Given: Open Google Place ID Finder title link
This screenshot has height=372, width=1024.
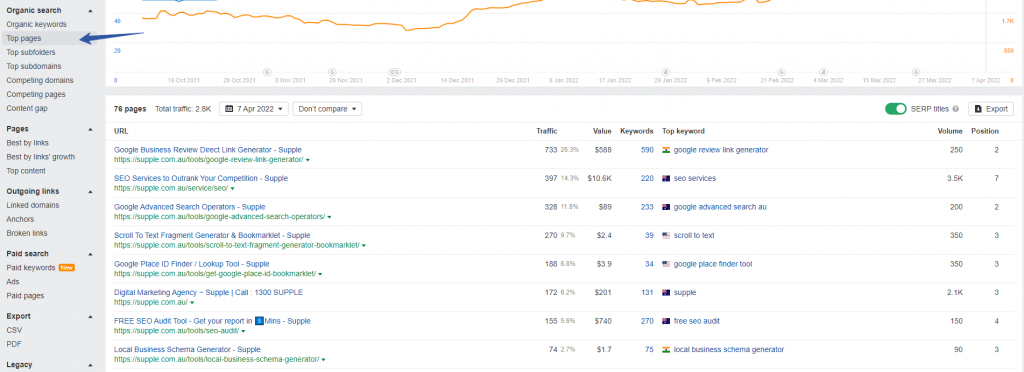Looking at the screenshot, I should 191,264.
